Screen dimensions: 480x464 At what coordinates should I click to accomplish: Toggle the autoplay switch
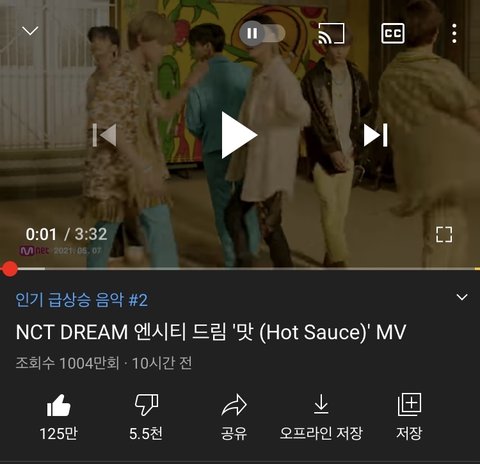click(x=262, y=33)
